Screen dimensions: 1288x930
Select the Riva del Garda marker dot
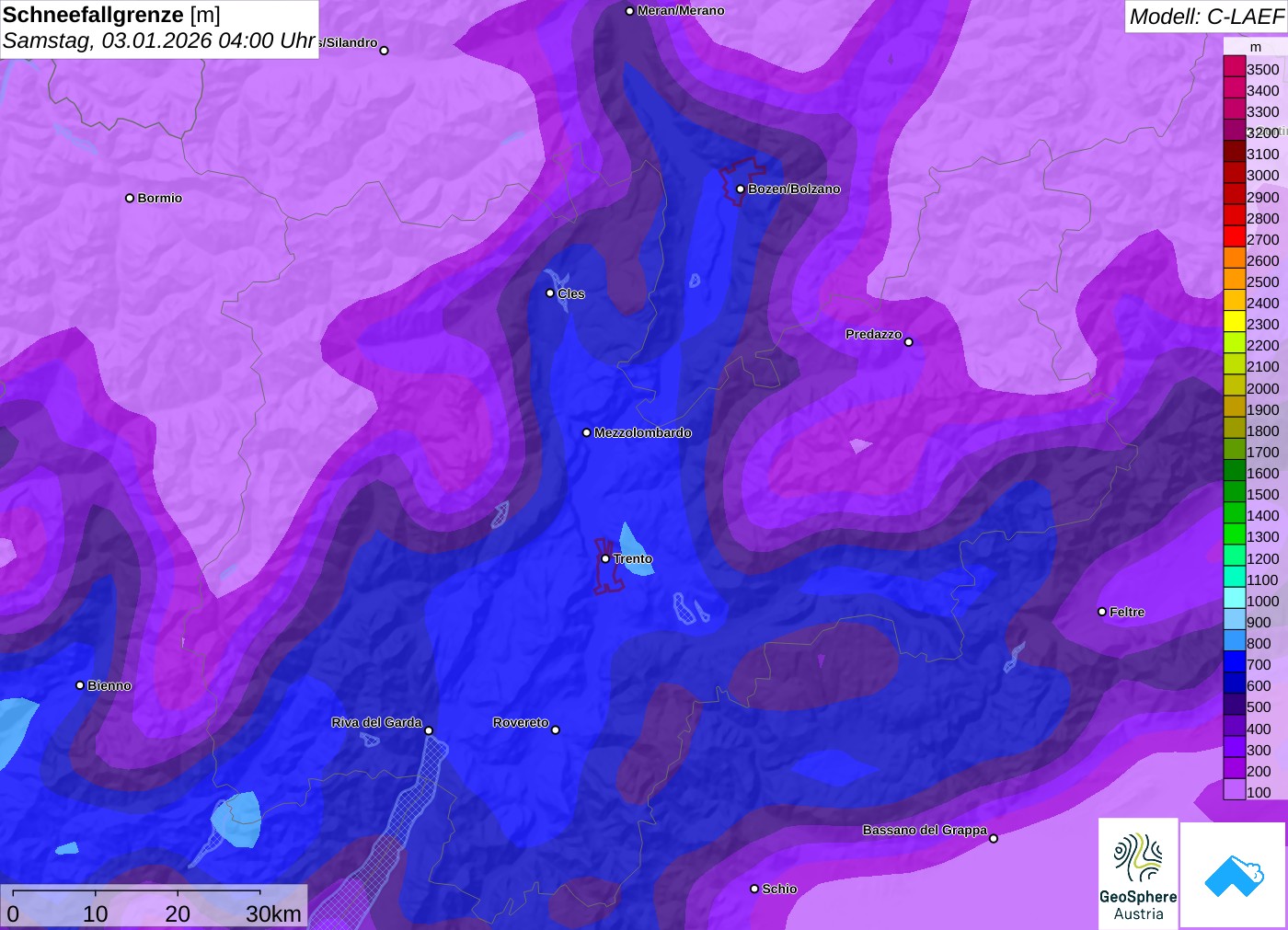(x=429, y=730)
